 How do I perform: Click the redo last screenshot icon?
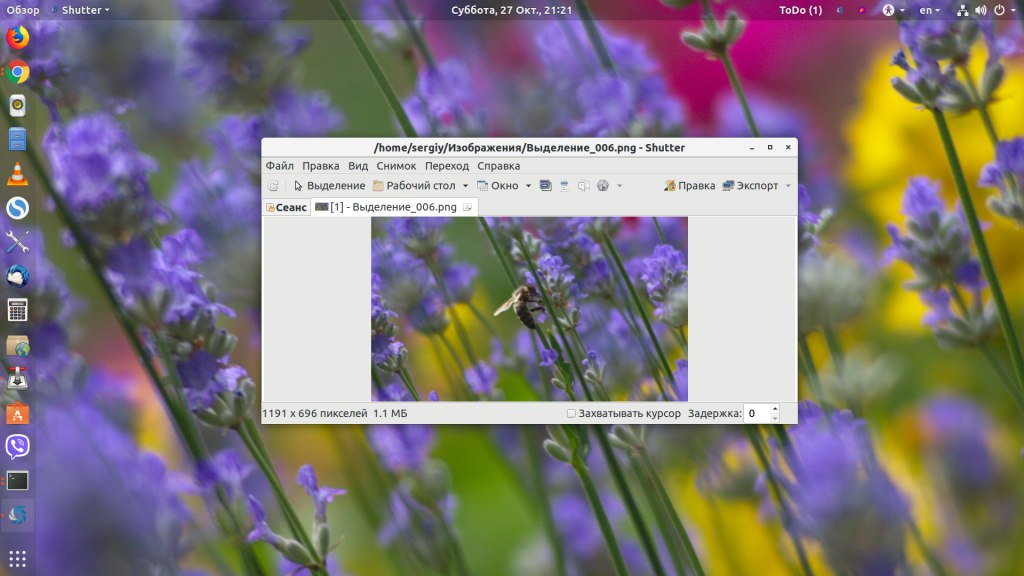[273, 186]
